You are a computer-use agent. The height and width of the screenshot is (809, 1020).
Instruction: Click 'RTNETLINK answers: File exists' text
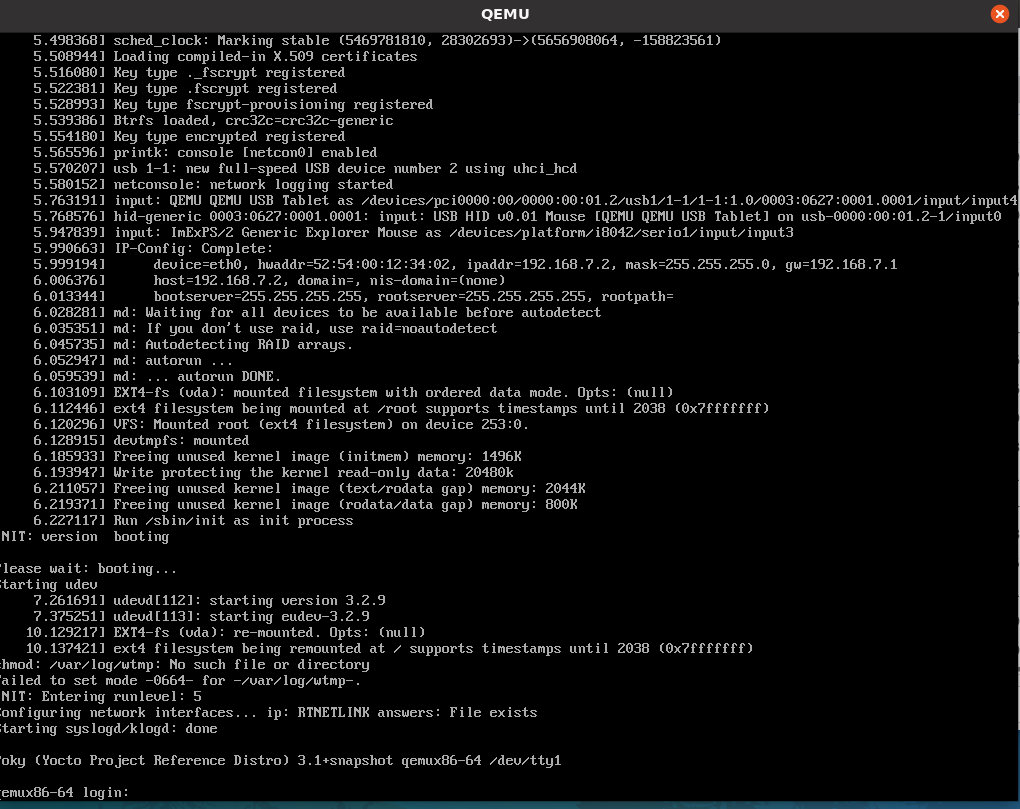(x=418, y=713)
